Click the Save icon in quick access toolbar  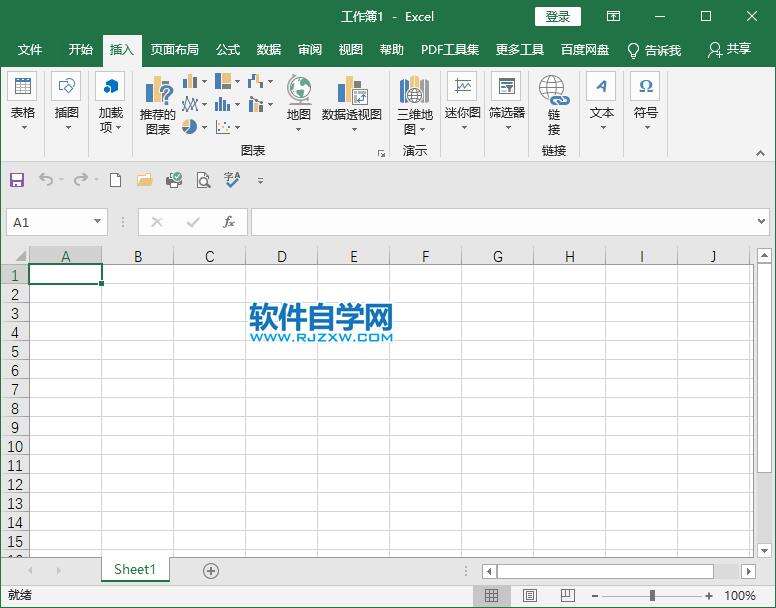coord(17,180)
